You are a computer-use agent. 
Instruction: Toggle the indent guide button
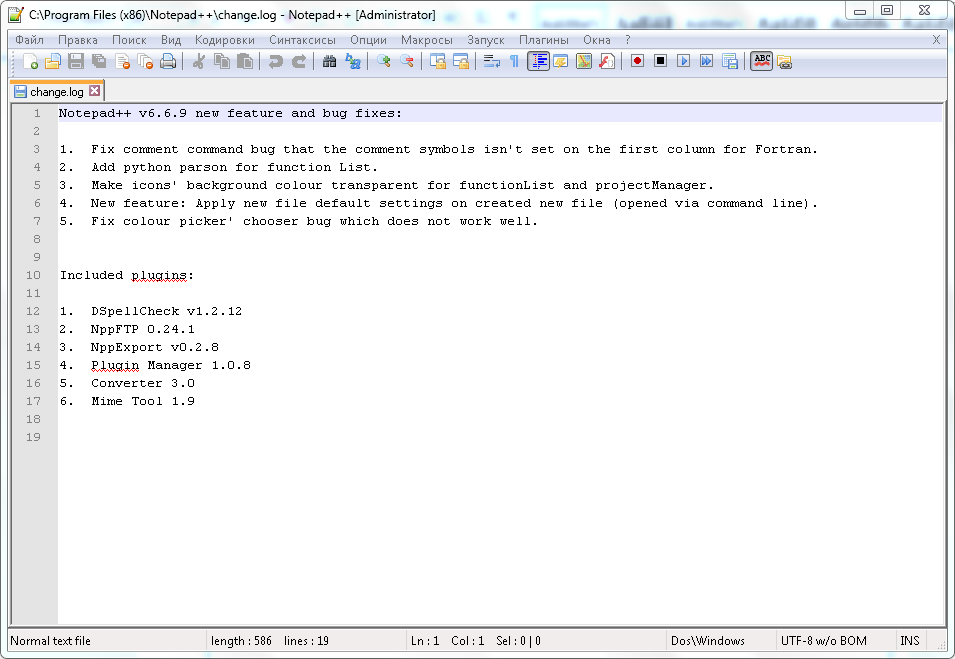pyautogui.click(x=538, y=62)
